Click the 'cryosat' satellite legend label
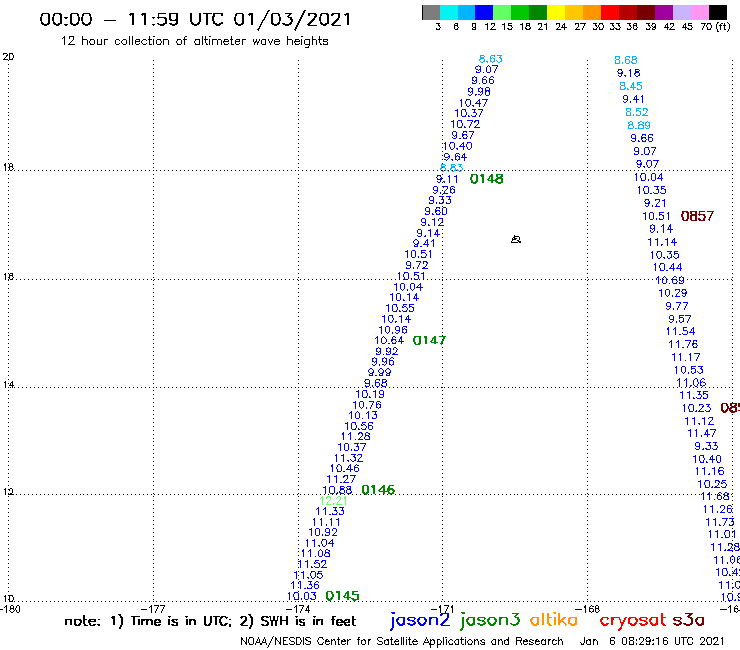Screen dimensions: 740x650 (x=633, y=621)
